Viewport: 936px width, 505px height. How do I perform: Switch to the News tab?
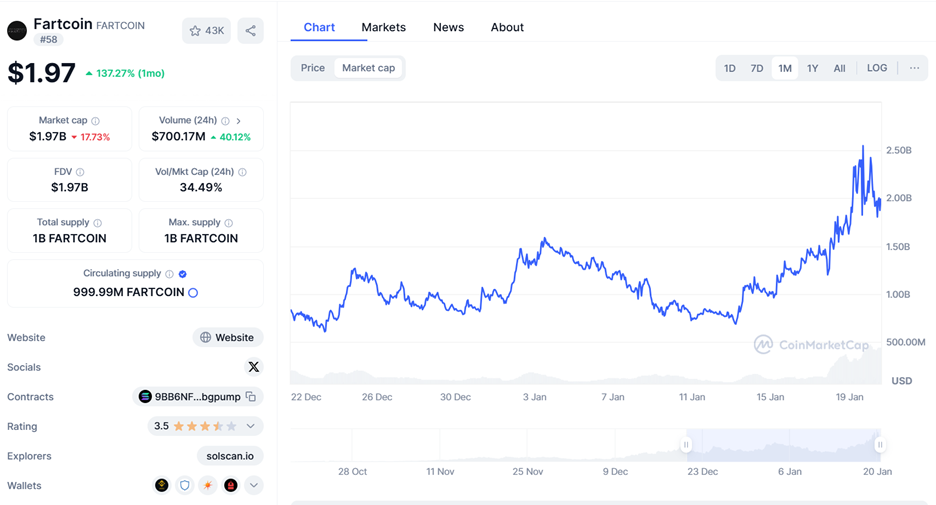pos(448,27)
